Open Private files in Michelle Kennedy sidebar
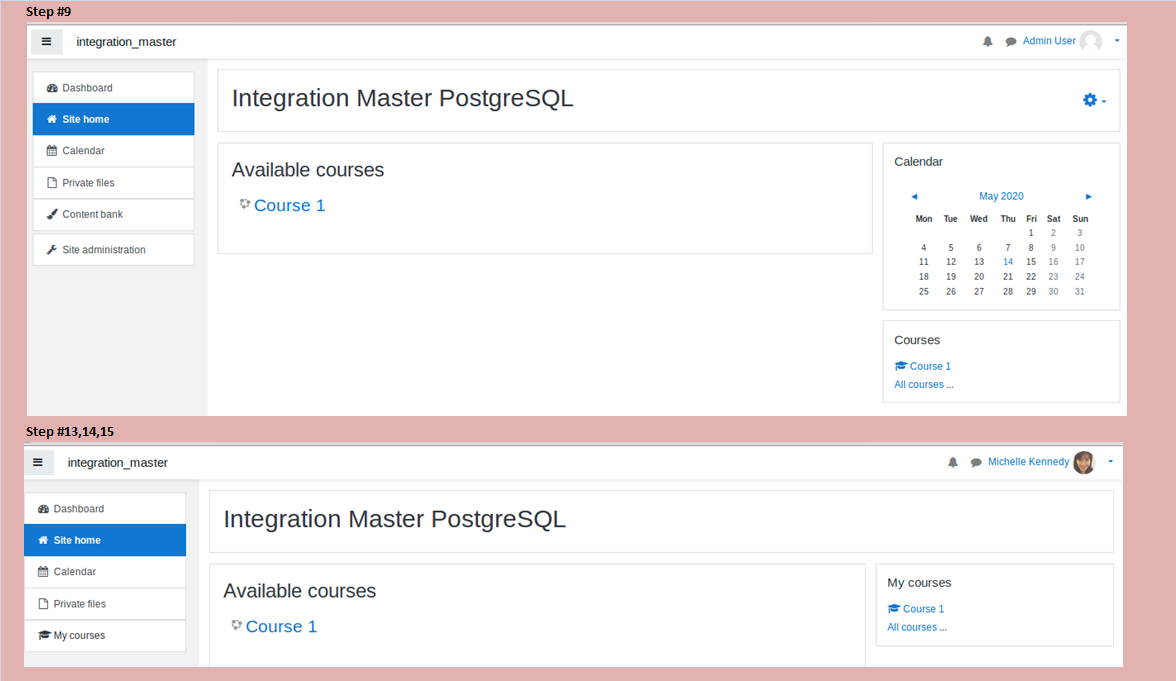The height and width of the screenshot is (681, 1176). point(105,604)
